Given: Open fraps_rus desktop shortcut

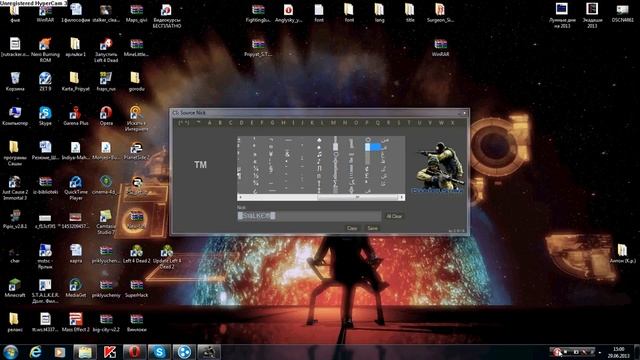Looking at the screenshot, I should [106, 81].
